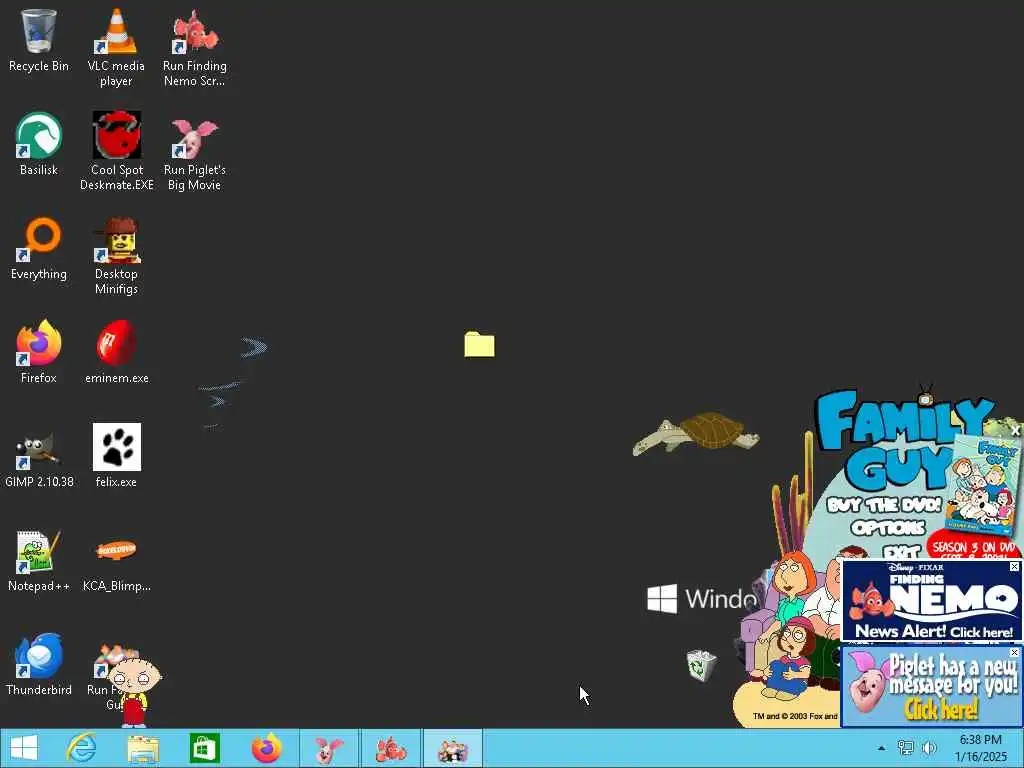Click the yellow folder on the desktop

pos(479,344)
